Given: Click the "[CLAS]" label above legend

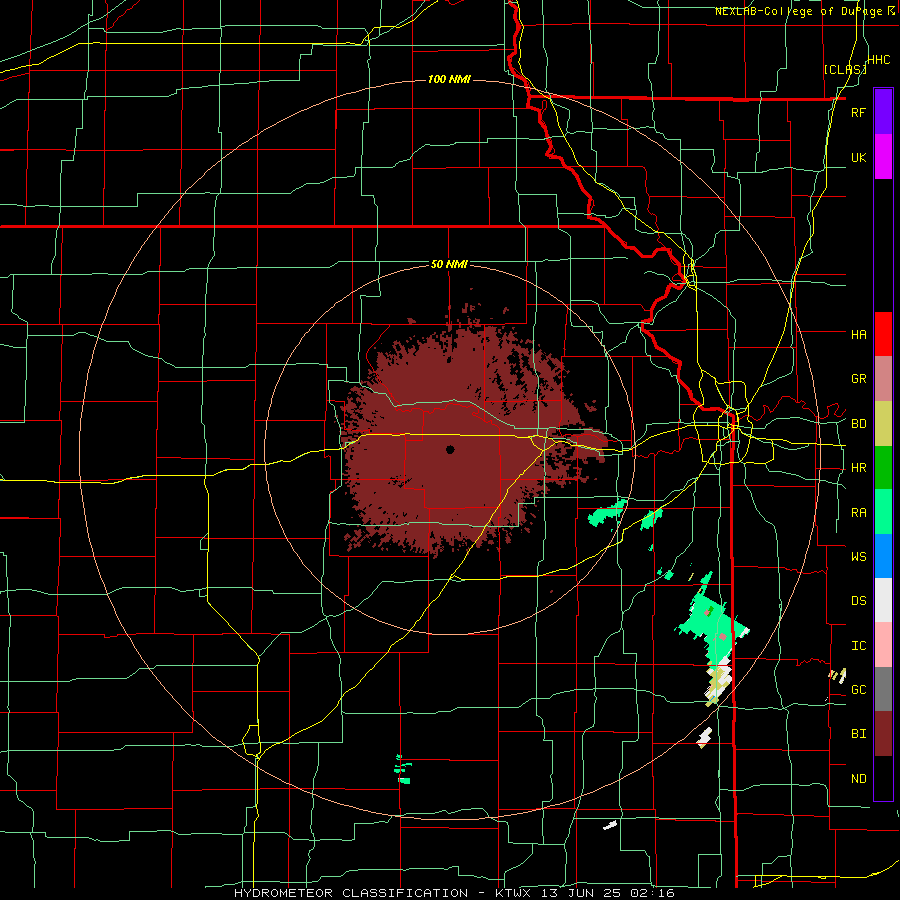Looking at the screenshot, I should (x=845, y=69).
